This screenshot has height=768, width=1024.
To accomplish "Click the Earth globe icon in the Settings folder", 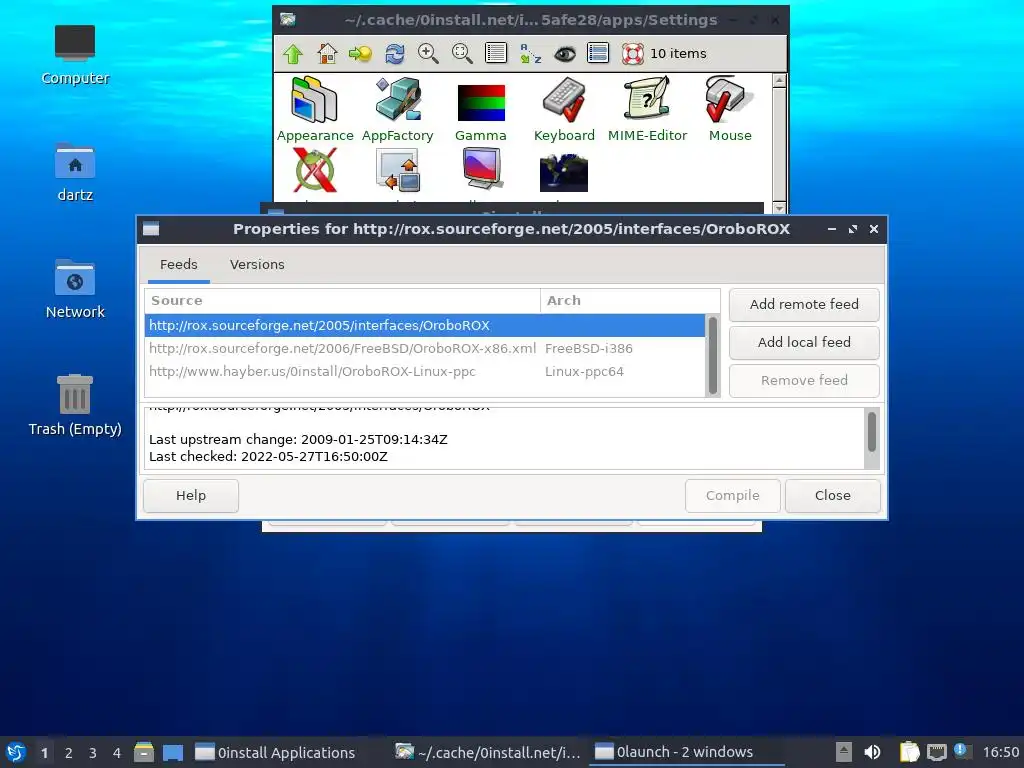I will point(564,173).
